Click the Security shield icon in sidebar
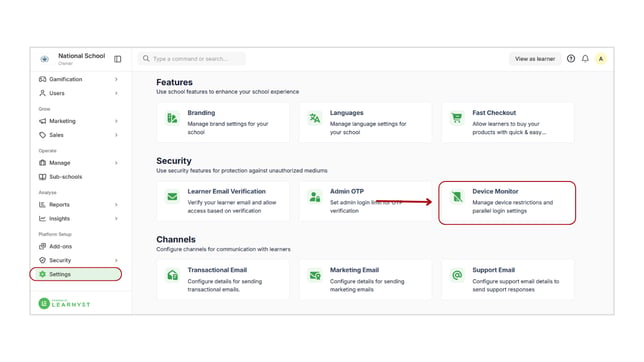Screen dimensions: 644x362 pyautogui.click(x=42, y=260)
